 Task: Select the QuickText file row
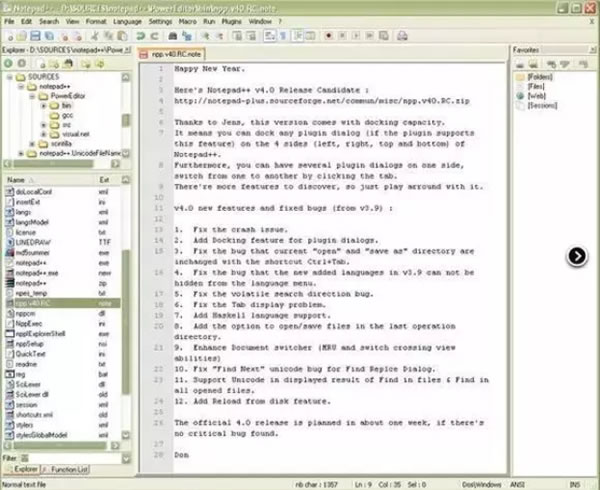coord(62,354)
